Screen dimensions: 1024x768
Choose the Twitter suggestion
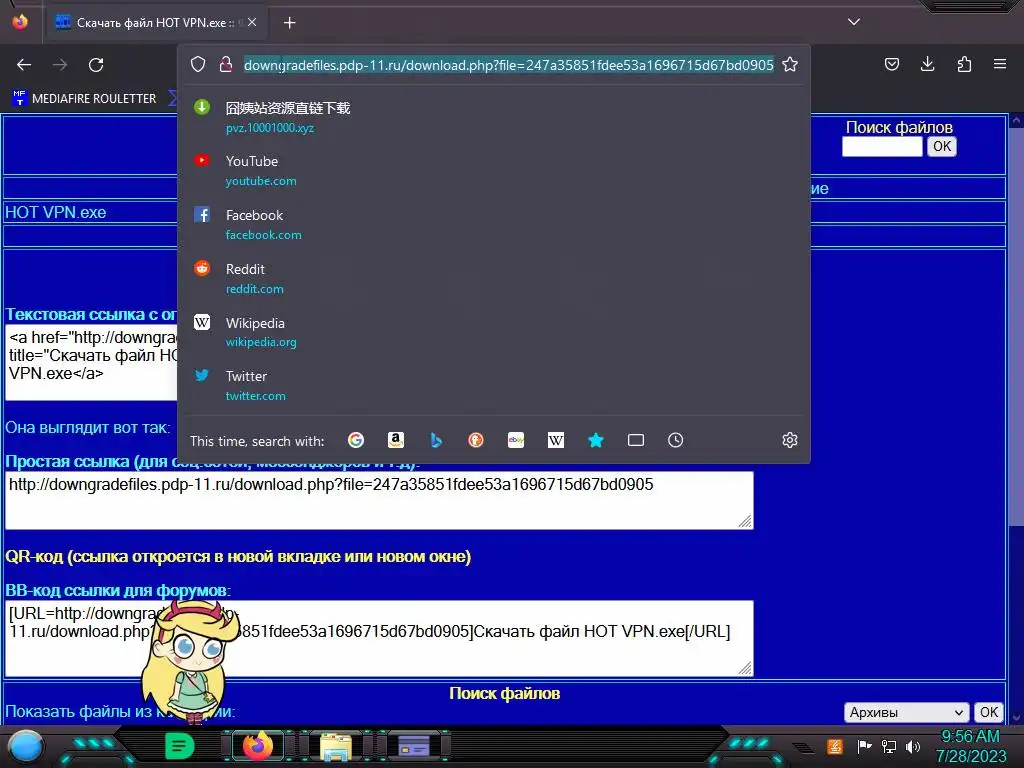[494, 385]
